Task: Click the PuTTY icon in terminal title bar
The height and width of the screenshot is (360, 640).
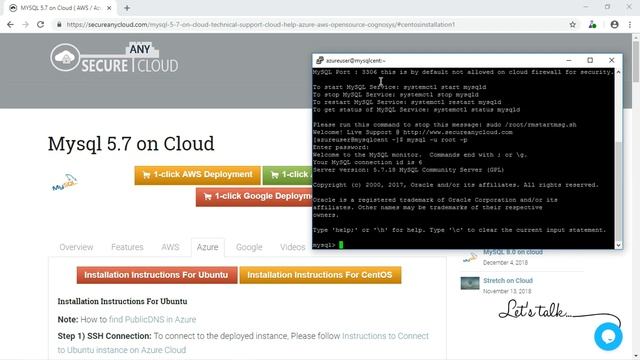Action: pyautogui.click(x=320, y=60)
